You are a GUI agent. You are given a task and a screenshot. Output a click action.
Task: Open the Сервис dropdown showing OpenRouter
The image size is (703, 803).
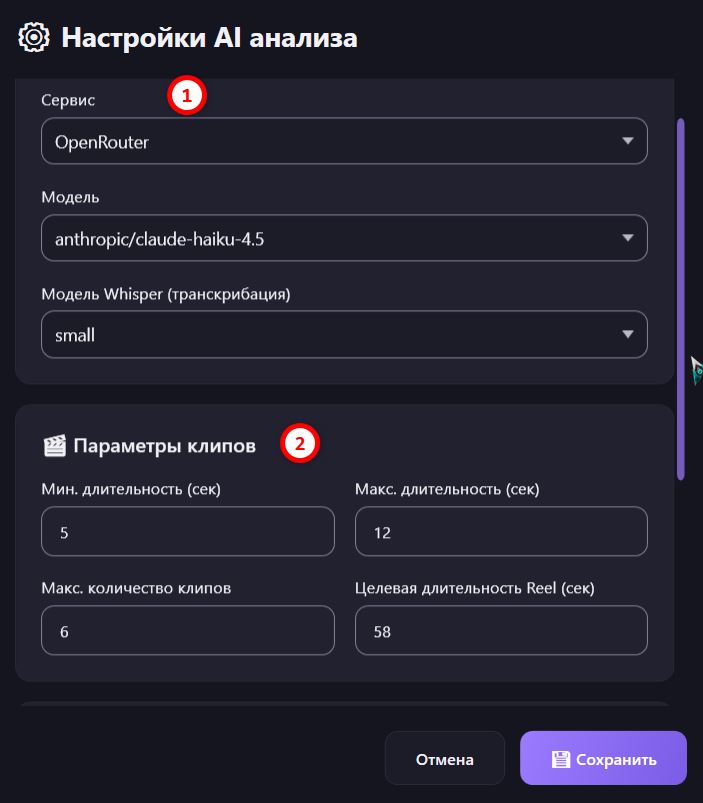tap(344, 141)
